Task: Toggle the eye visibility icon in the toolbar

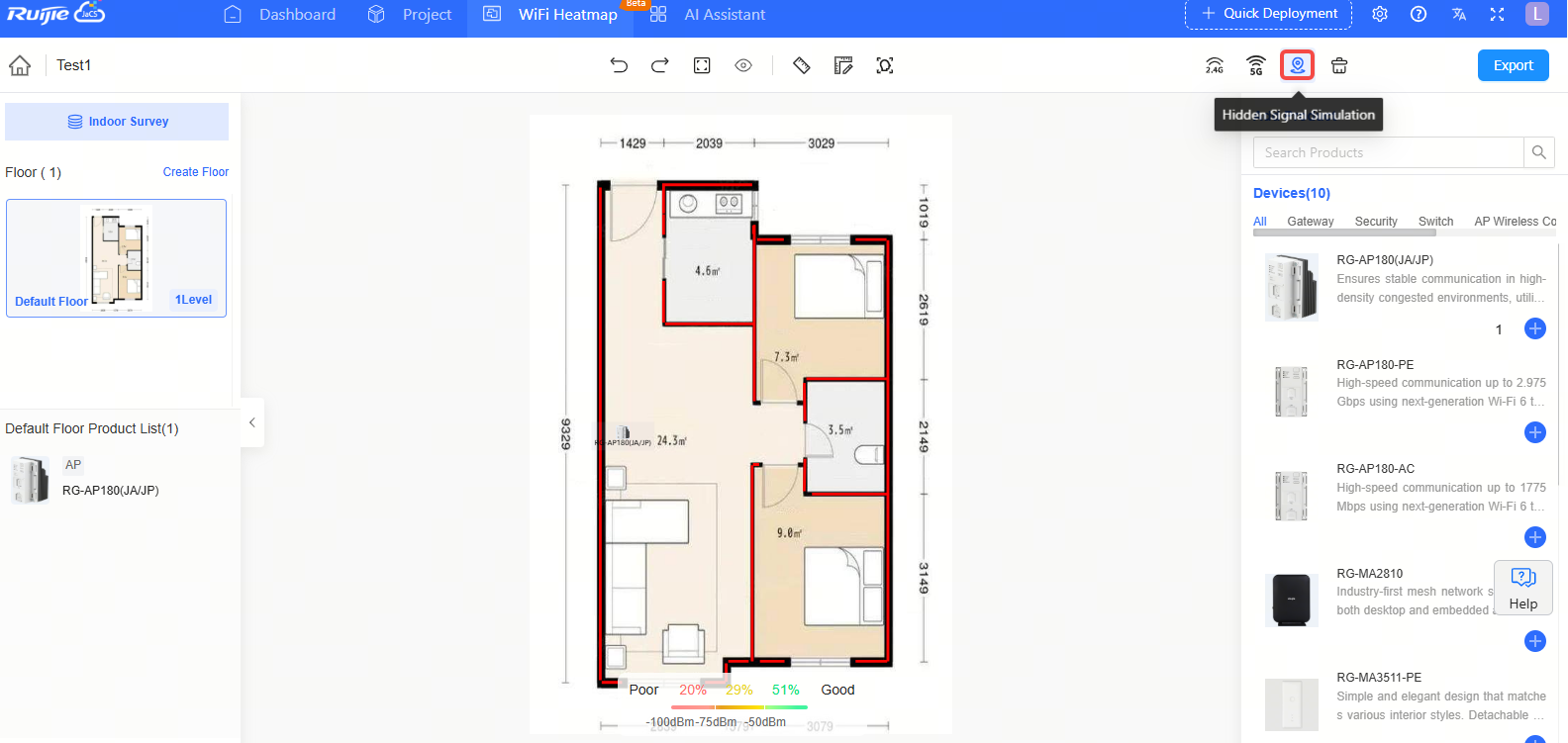Action: pos(743,65)
